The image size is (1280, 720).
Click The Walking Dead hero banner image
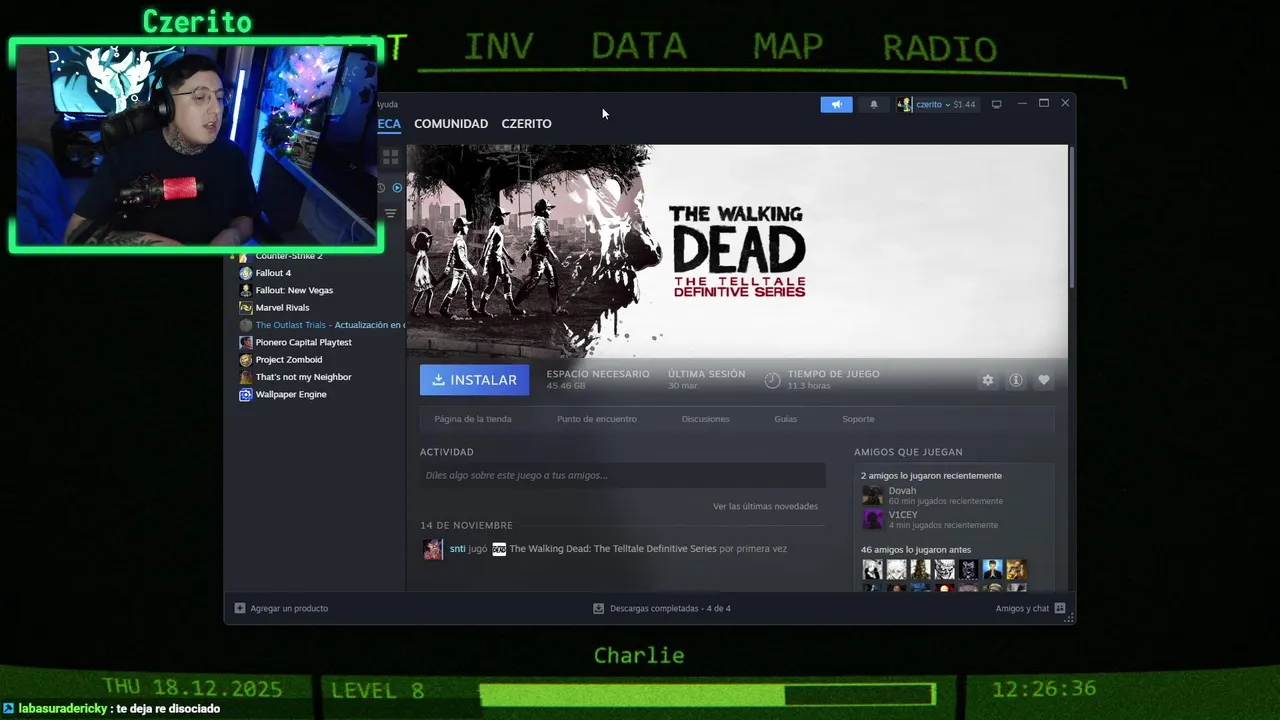[x=737, y=251]
